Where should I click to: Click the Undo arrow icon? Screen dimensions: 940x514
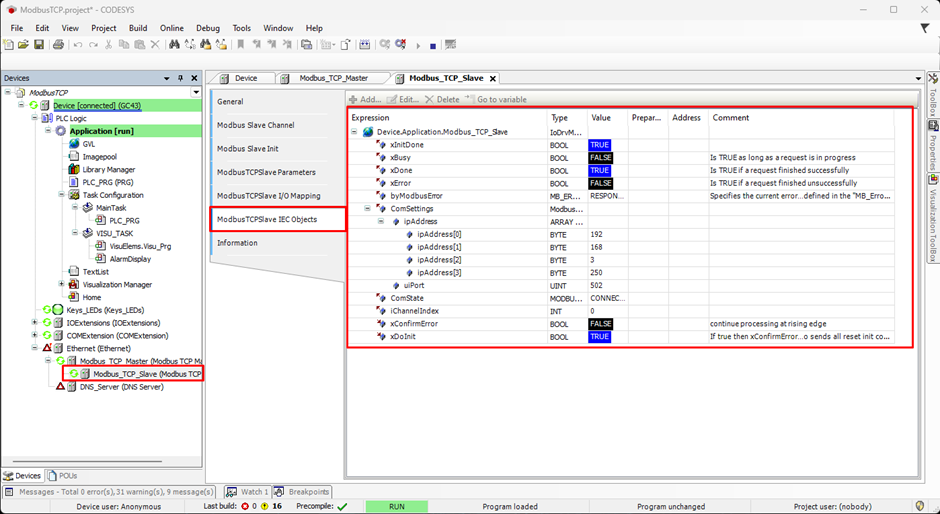(x=77, y=44)
